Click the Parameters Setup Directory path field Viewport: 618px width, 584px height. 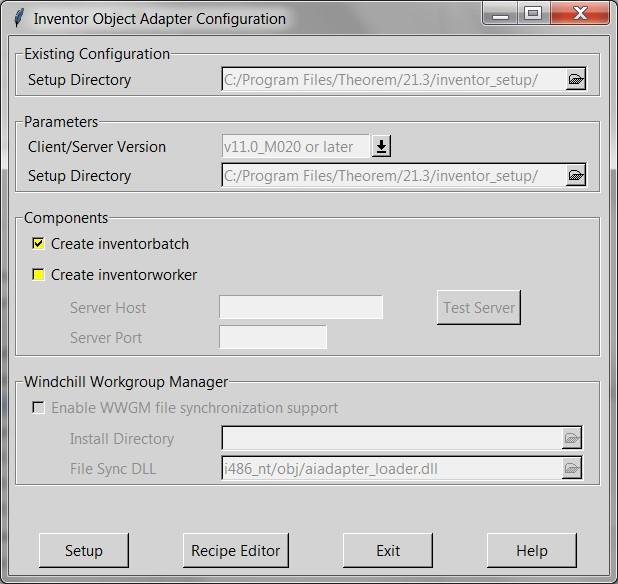[394, 175]
